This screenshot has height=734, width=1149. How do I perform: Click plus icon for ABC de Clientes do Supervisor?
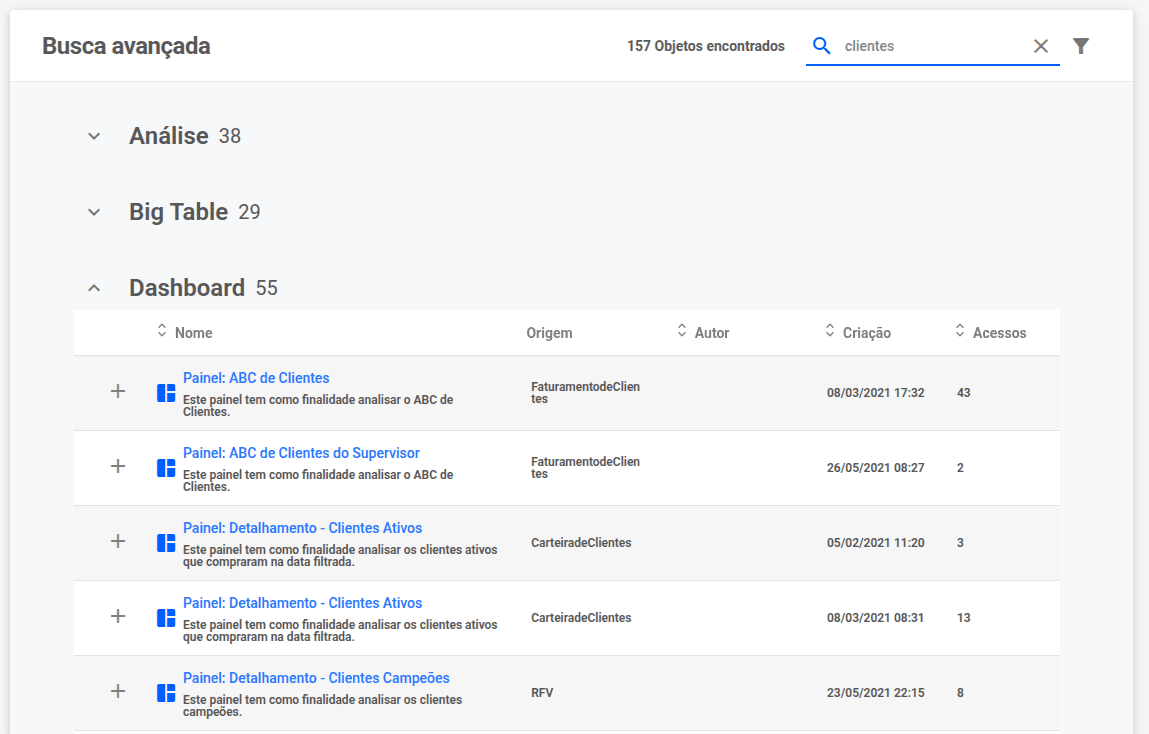(118, 467)
